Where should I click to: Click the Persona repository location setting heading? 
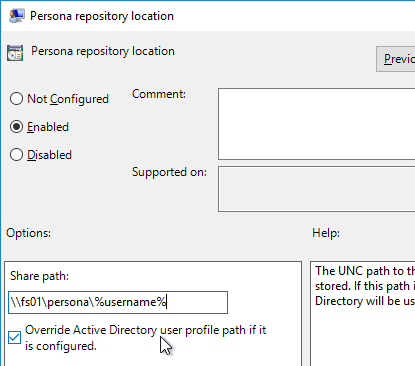(103, 51)
